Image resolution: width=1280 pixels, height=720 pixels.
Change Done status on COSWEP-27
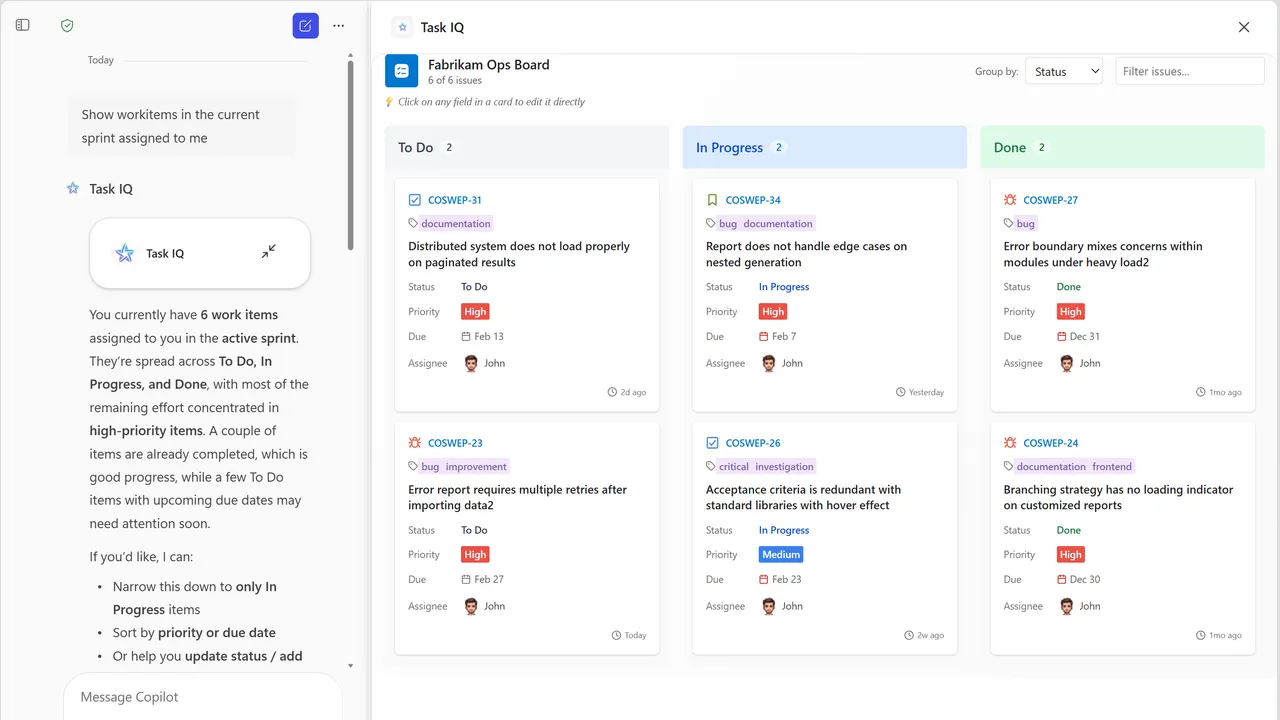(x=1069, y=287)
